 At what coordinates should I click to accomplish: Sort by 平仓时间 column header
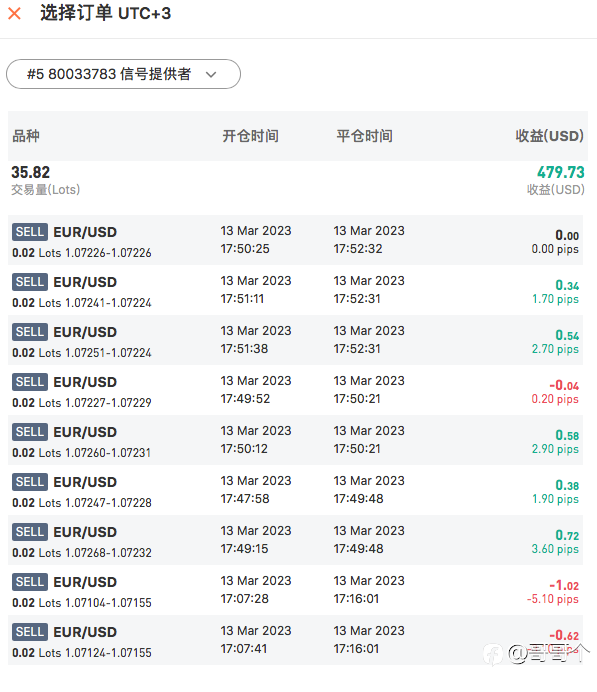tap(364, 136)
